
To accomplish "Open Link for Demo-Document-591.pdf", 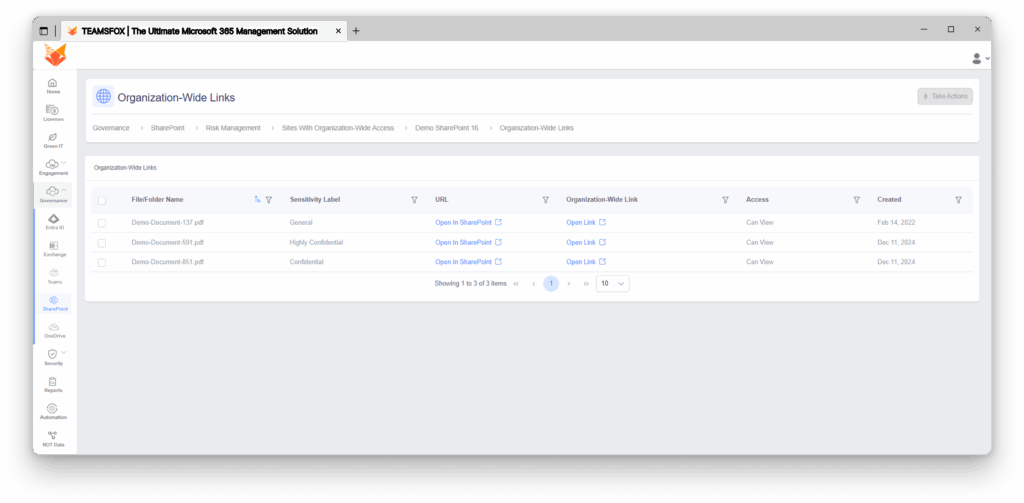I will click(586, 242).
